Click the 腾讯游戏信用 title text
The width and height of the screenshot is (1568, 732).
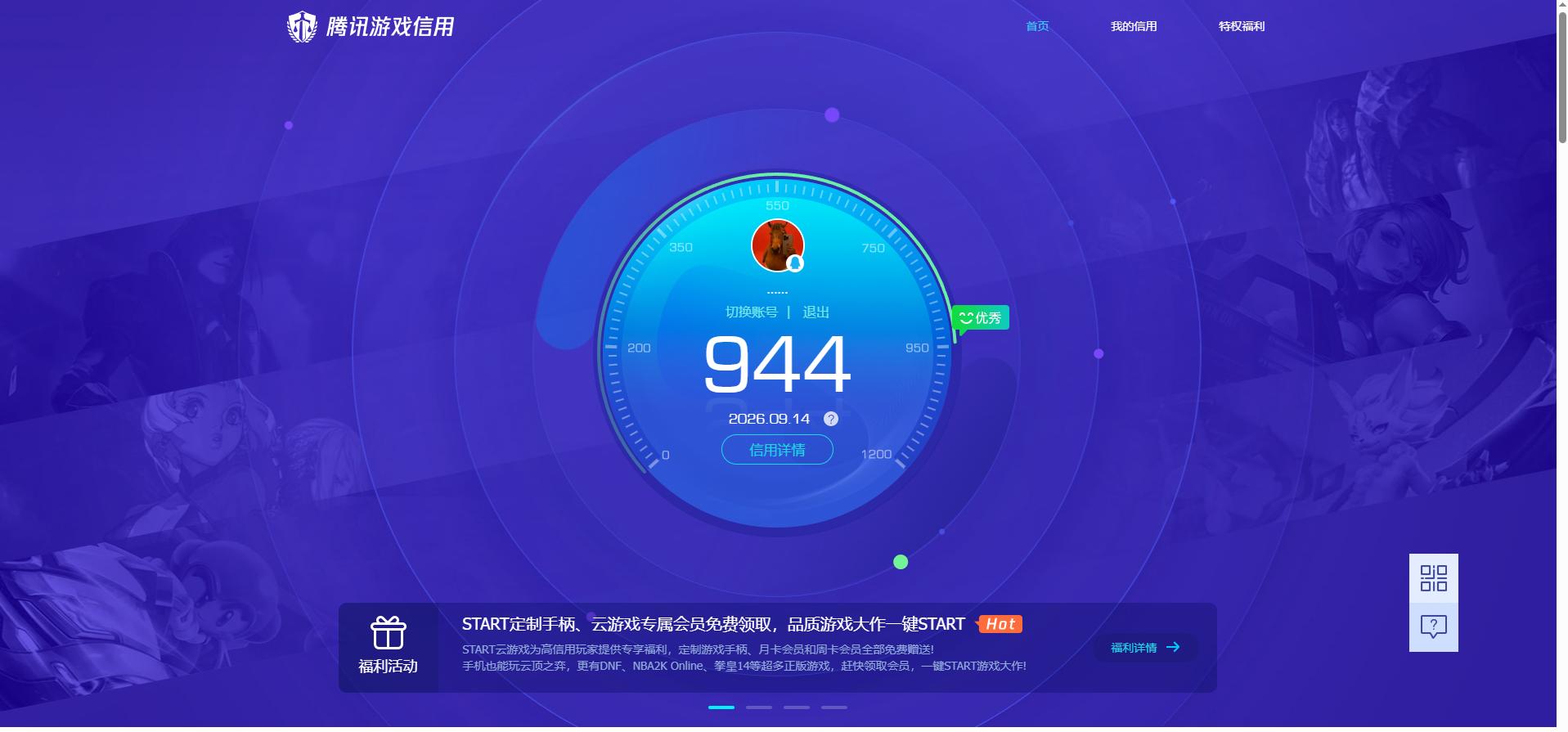[x=390, y=27]
